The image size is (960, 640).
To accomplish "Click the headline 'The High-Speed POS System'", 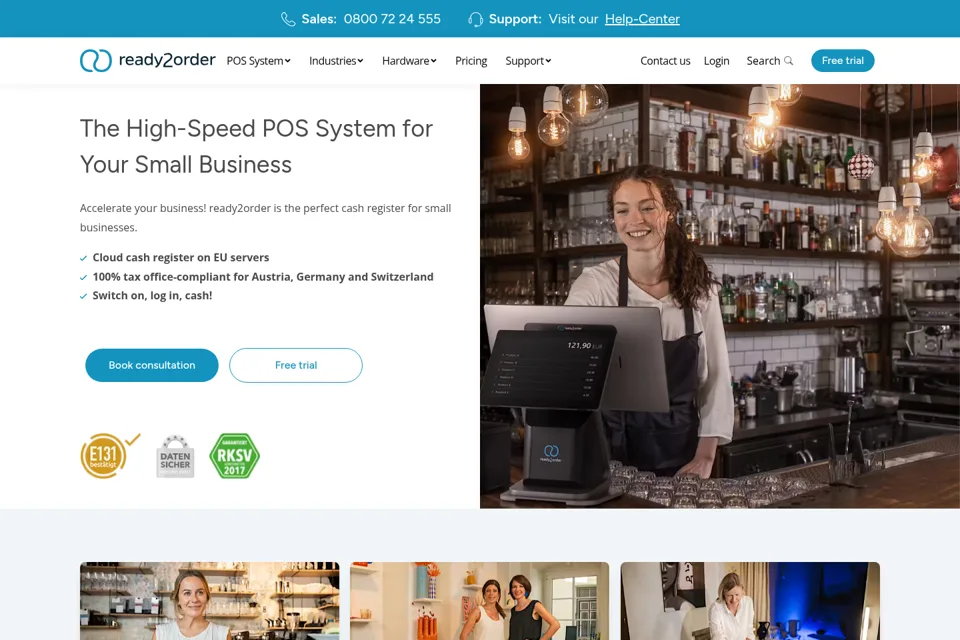I will click(x=256, y=146).
